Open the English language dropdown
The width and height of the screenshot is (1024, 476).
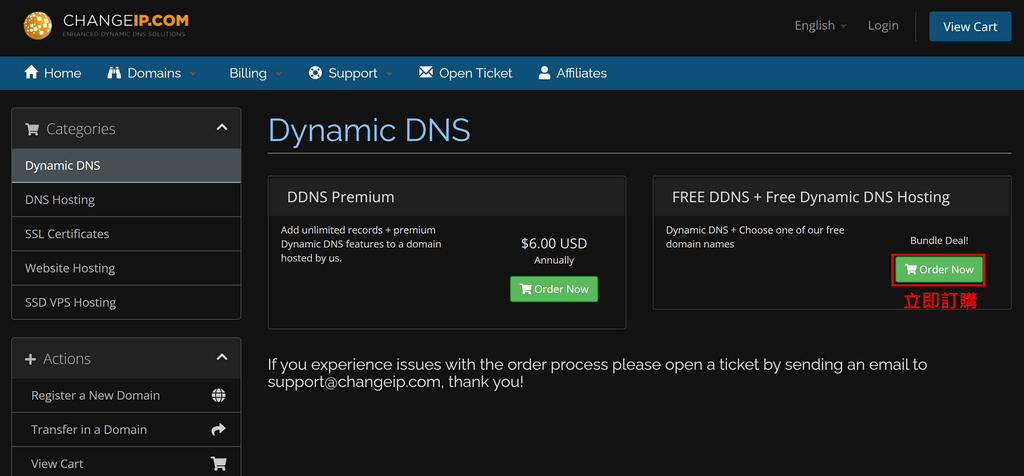click(x=820, y=26)
